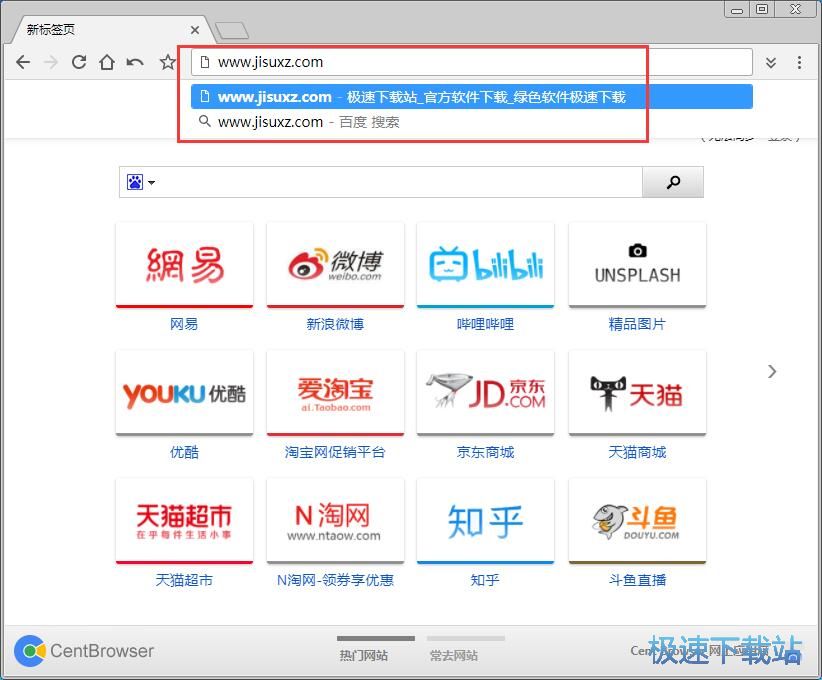
Task: Click the 淘宝网促销平台 link label
Action: (x=335, y=452)
